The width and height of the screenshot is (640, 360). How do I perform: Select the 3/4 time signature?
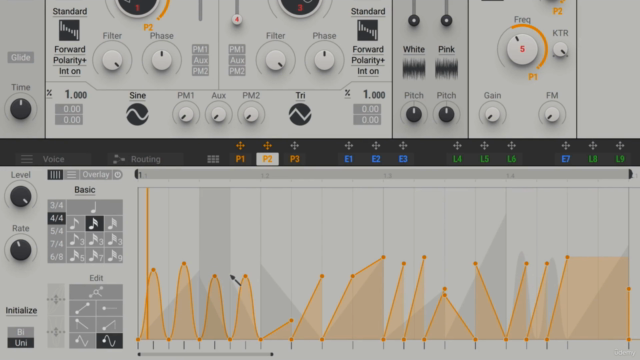[56, 205]
